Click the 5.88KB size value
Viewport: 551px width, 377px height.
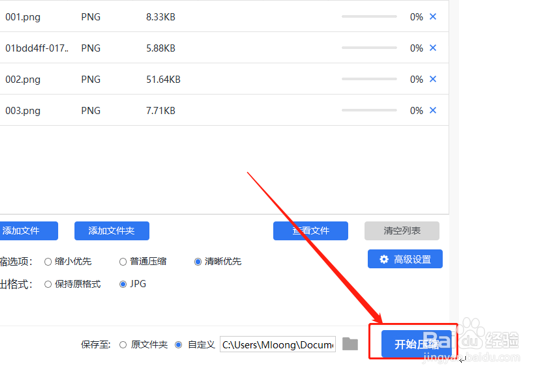click(x=161, y=48)
